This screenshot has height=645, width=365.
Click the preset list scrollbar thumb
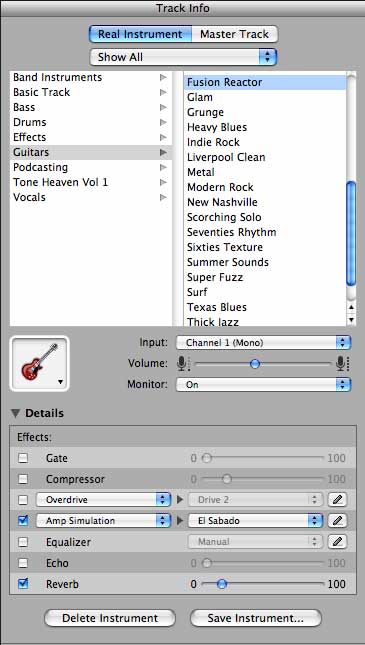(x=351, y=233)
